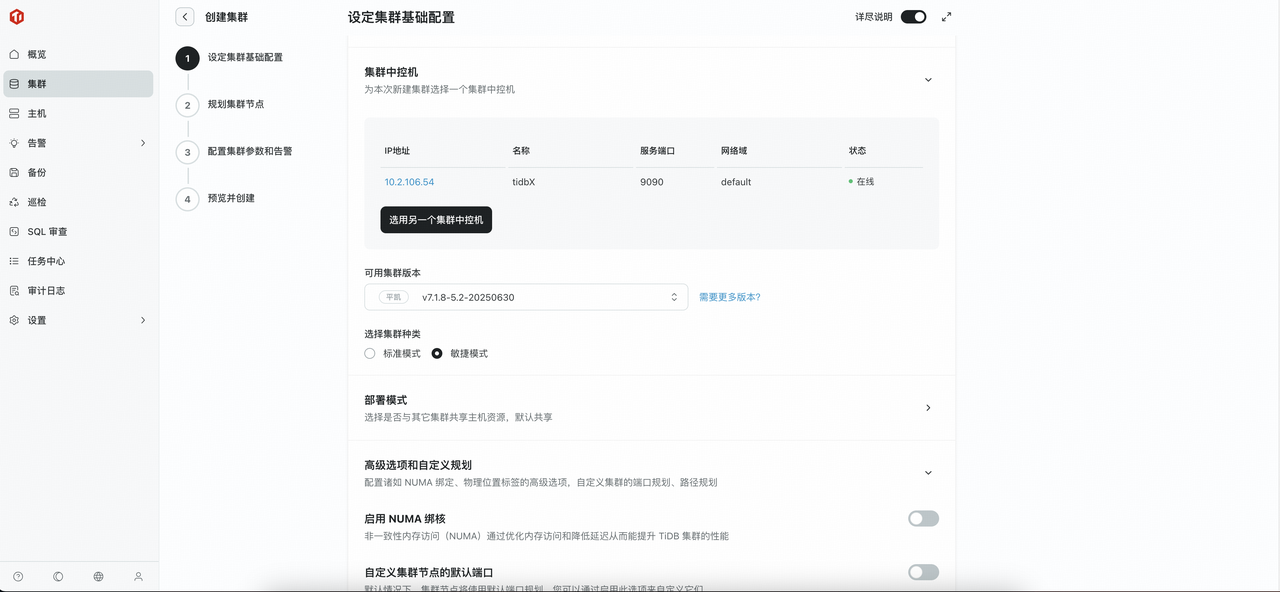Image resolution: width=1280 pixels, height=592 pixels.
Task: Click the fullscreen expand icon at top right
Action: (947, 17)
